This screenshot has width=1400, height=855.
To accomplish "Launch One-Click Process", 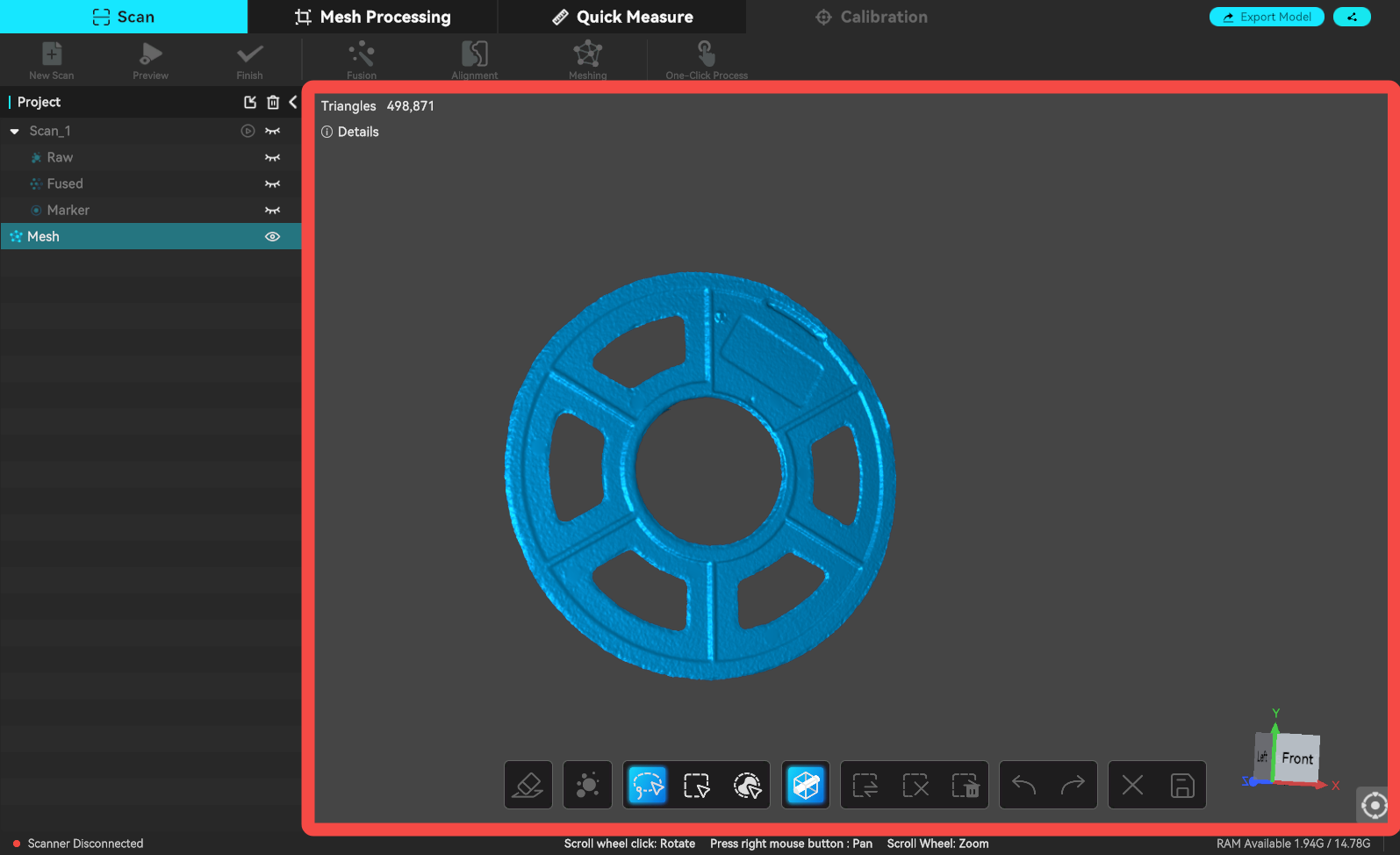I will (x=707, y=60).
